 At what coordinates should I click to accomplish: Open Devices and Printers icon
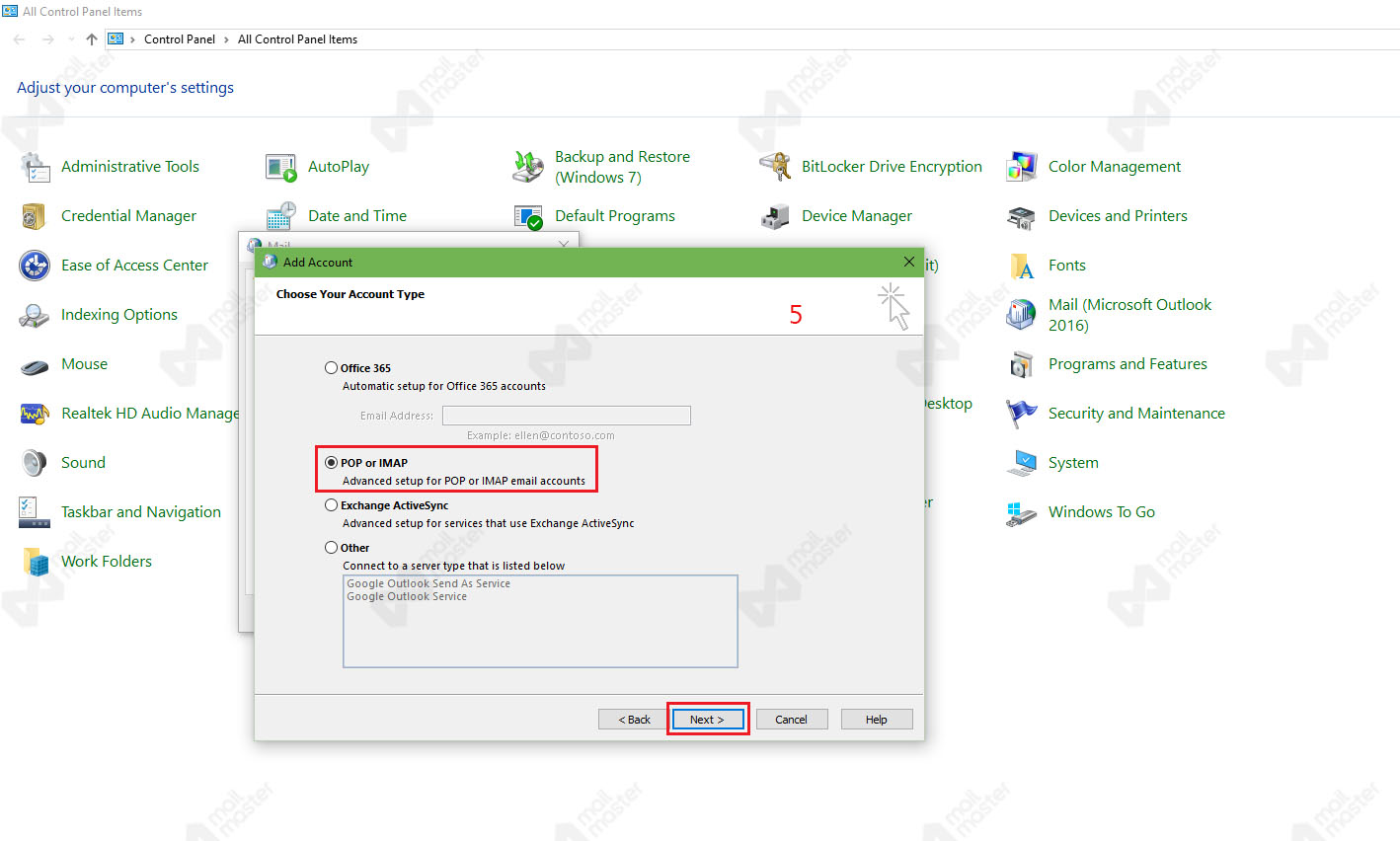(x=1022, y=216)
